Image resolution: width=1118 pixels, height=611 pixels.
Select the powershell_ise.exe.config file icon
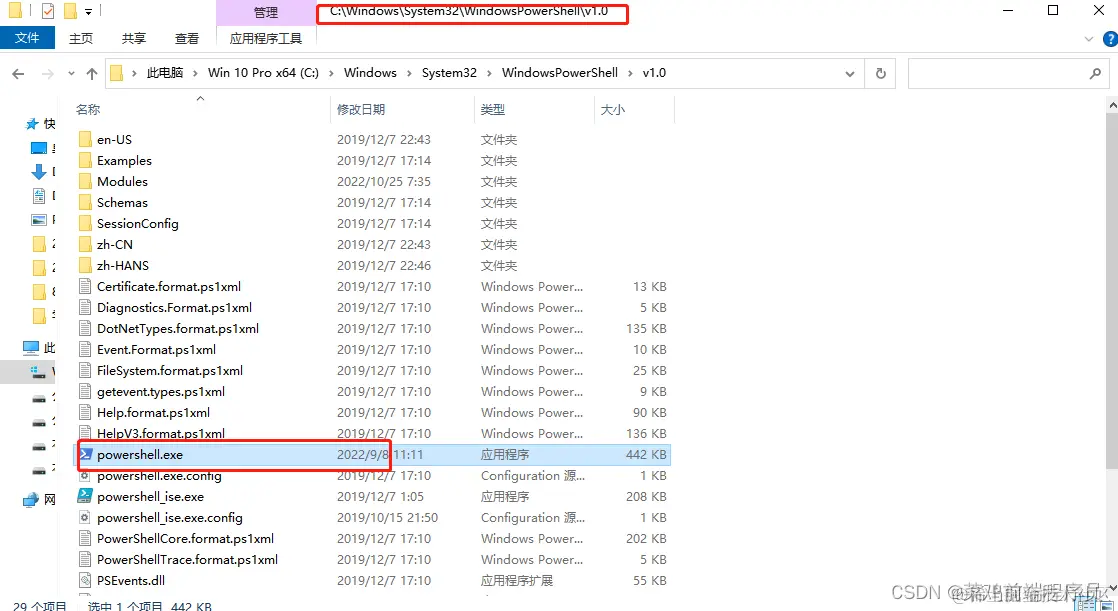(x=85, y=518)
